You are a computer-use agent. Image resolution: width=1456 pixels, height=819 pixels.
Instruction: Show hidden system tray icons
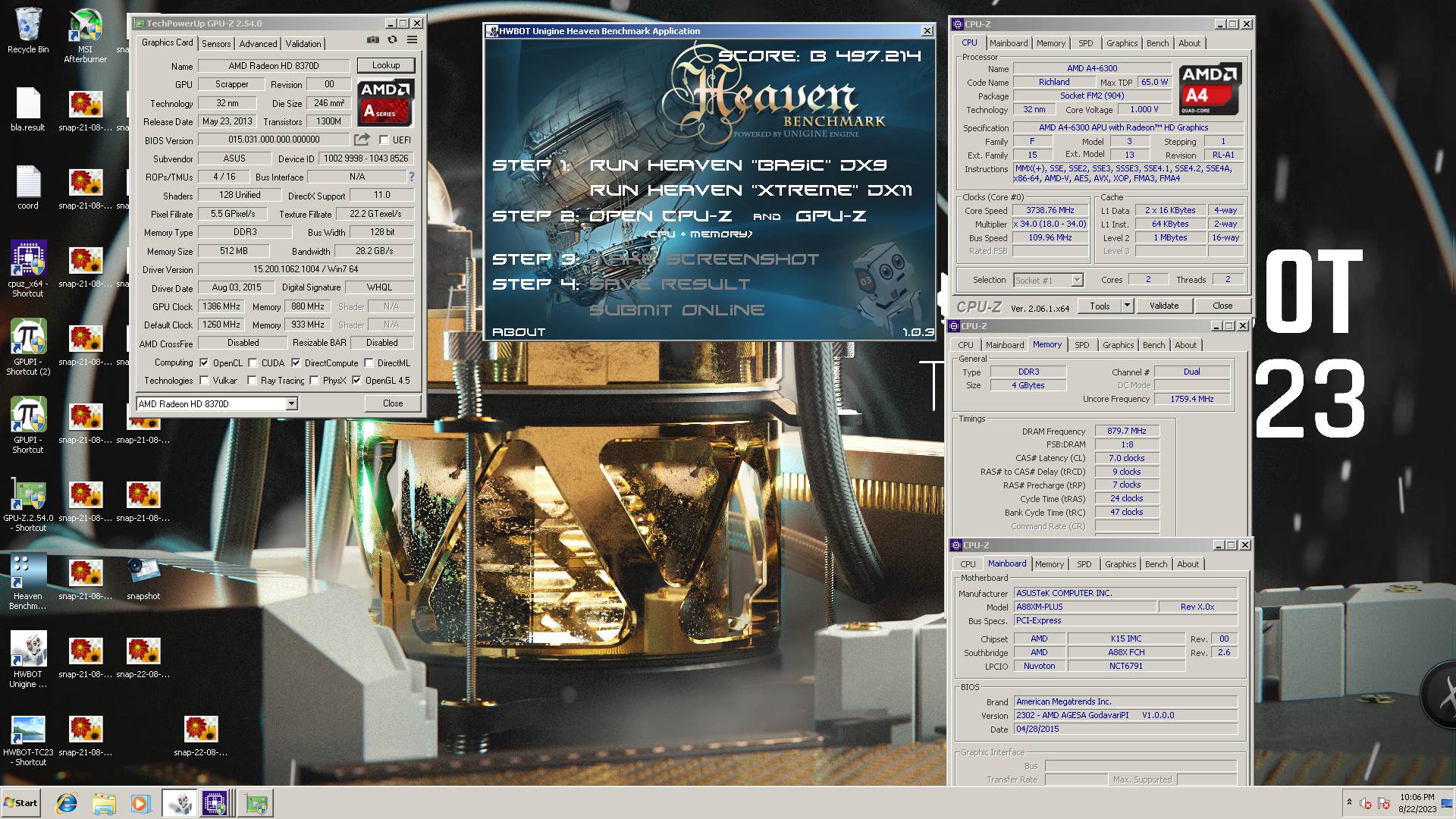coord(1349,802)
